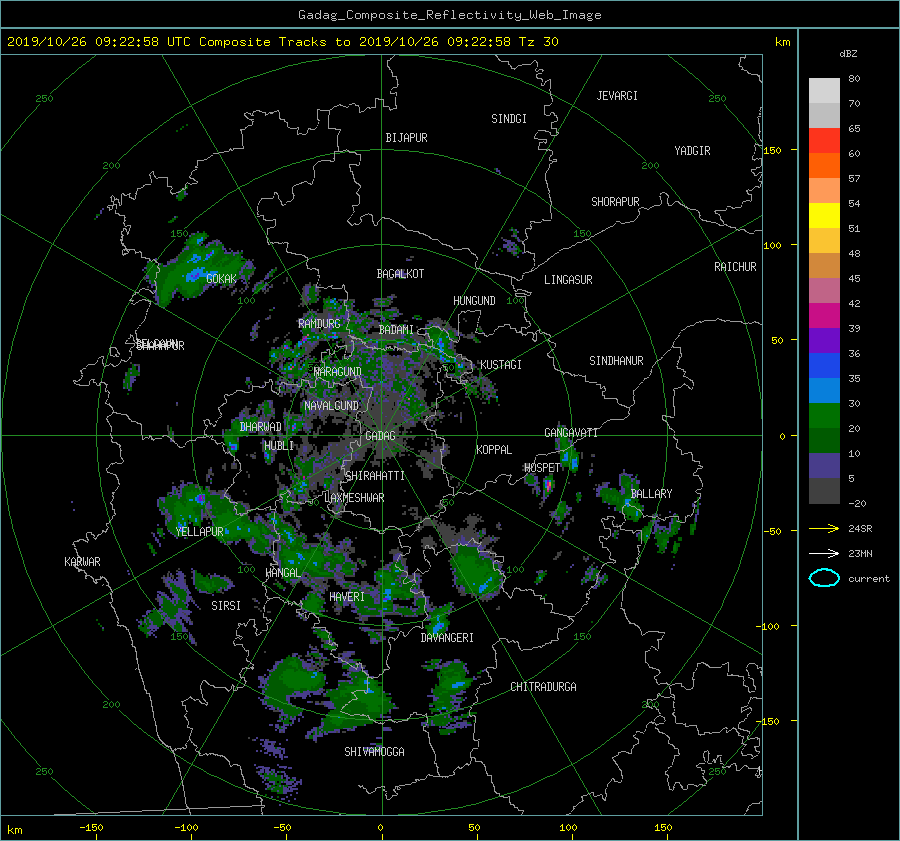
Task: Point at the KOPPAL label
Action: 494,450
